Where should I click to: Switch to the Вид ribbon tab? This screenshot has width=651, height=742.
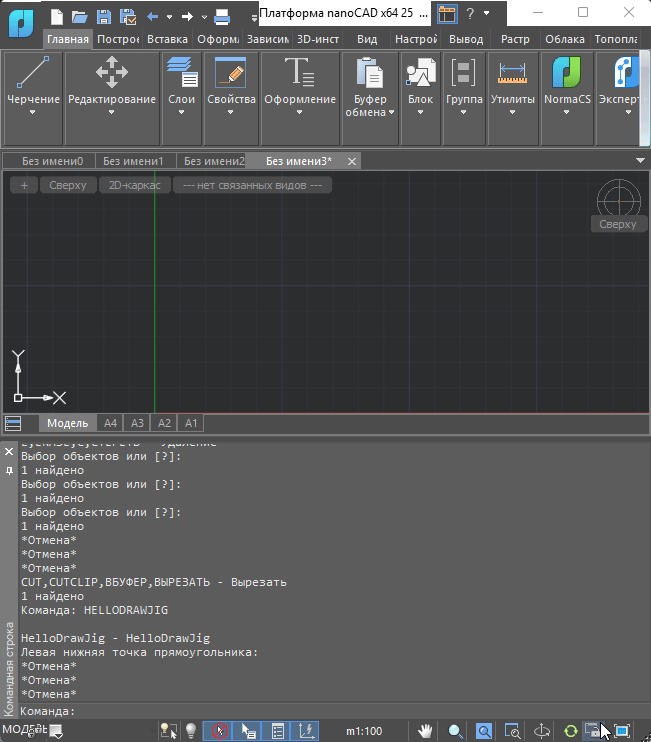(367, 39)
